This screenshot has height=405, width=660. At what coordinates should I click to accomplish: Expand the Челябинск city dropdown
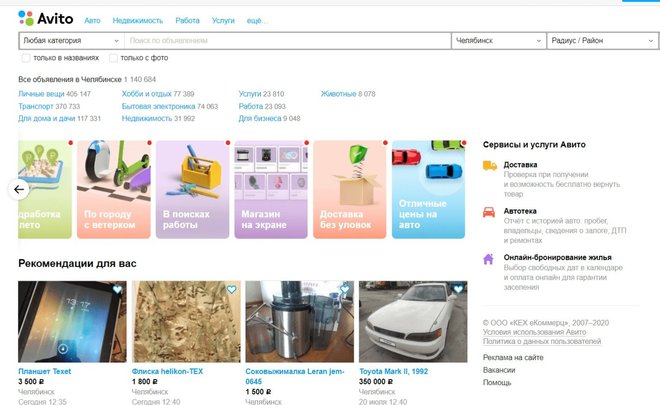[x=497, y=41]
